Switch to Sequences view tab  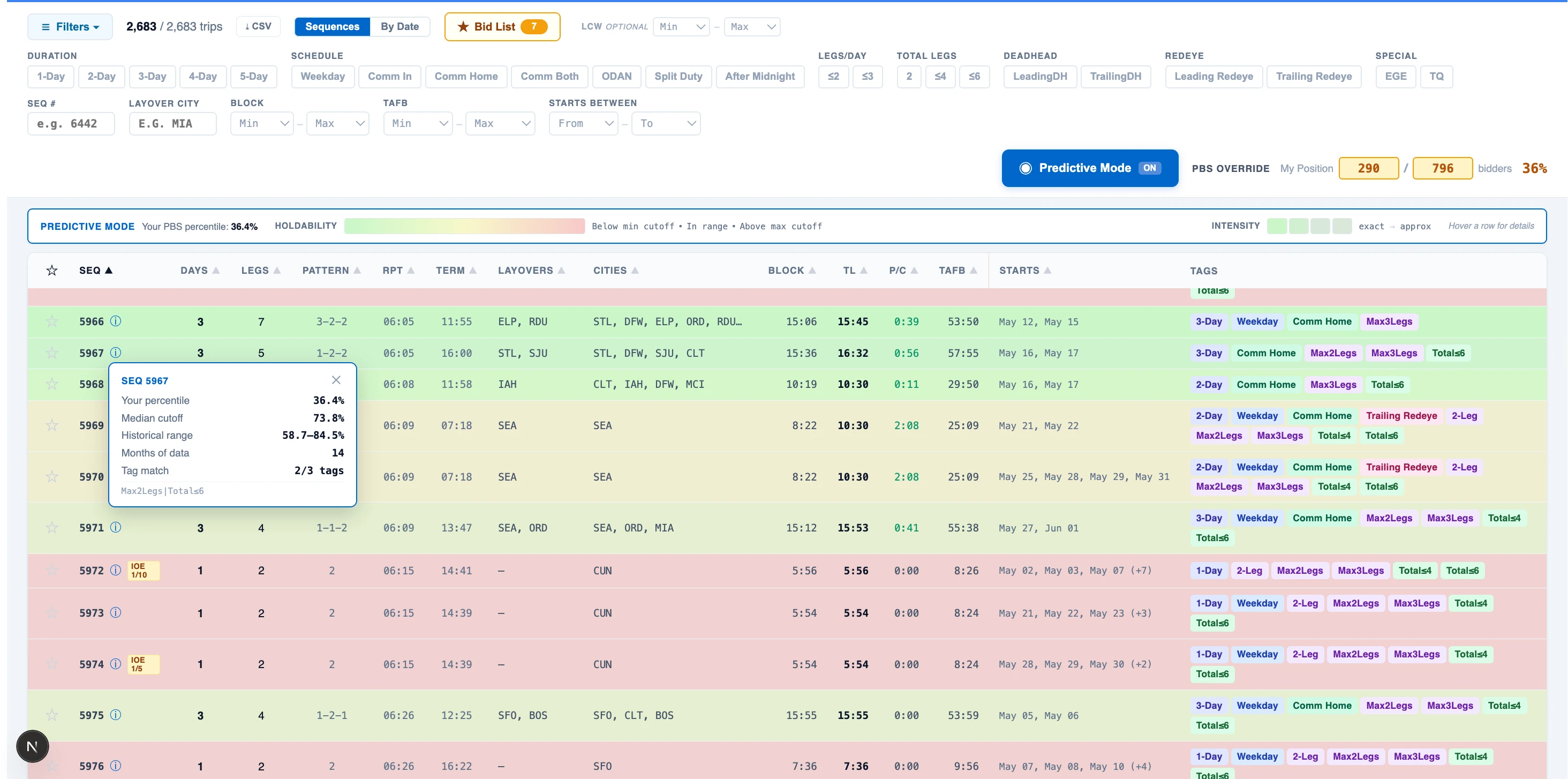pos(333,27)
